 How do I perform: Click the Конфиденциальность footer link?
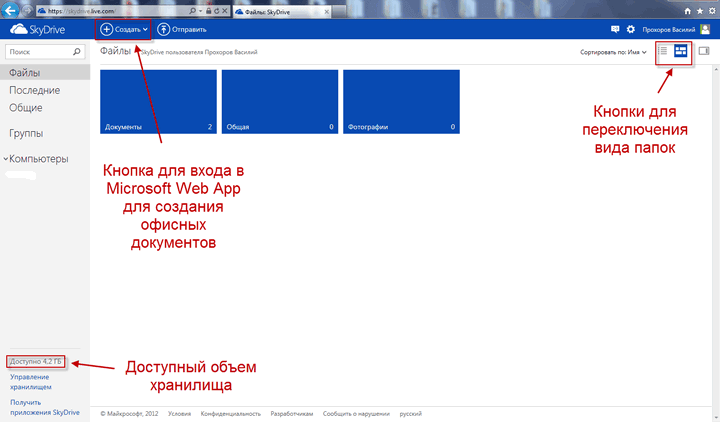(230, 413)
